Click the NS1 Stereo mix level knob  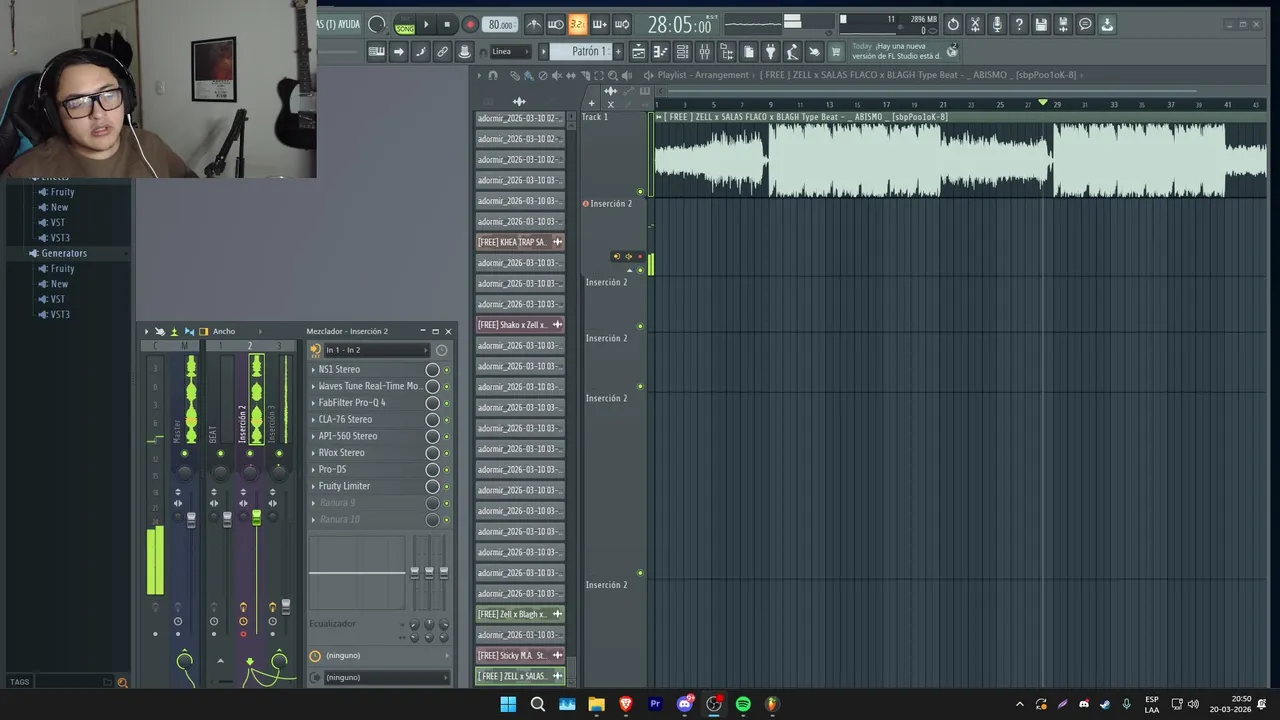(x=432, y=369)
